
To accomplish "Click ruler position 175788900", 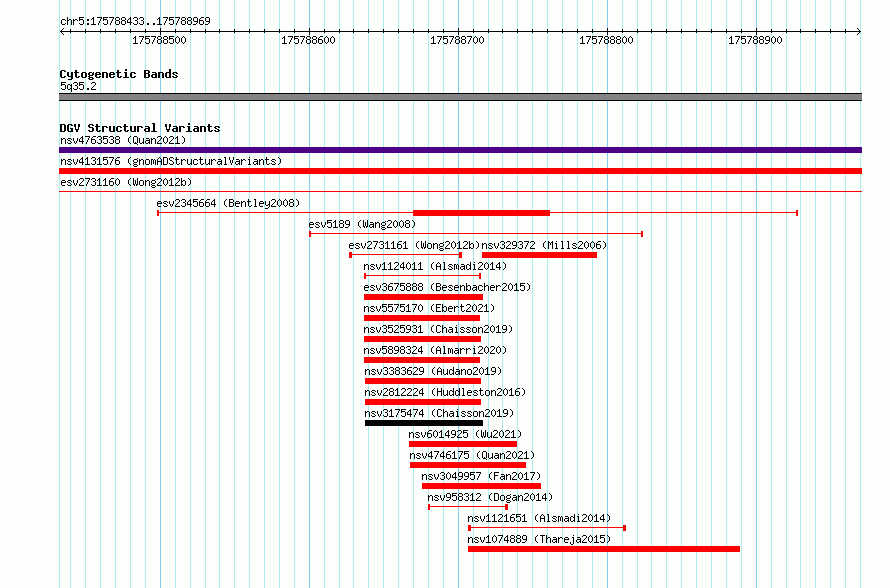I will coord(755,40).
